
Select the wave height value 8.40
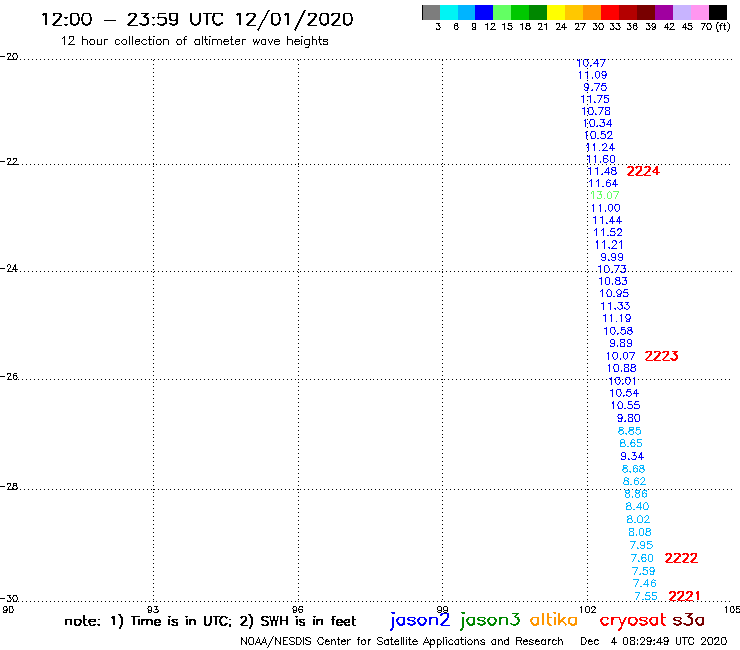pyautogui.click(x=637, y=506)
